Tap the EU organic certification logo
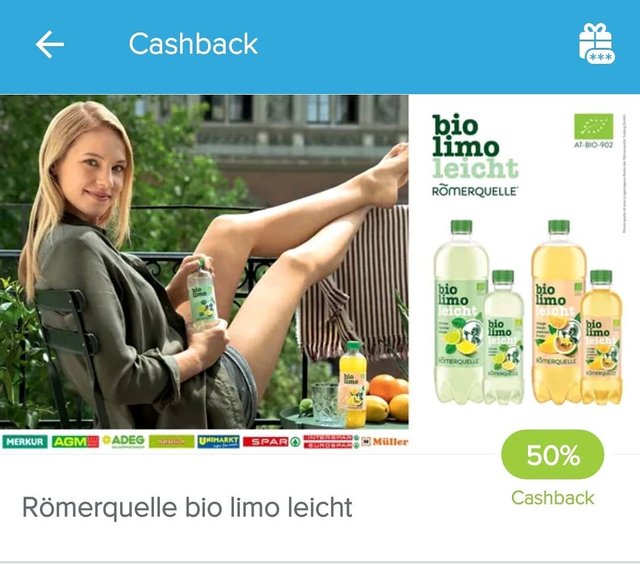Image resolution: width=640 pixels, height=564 pixels. point(593,130)
